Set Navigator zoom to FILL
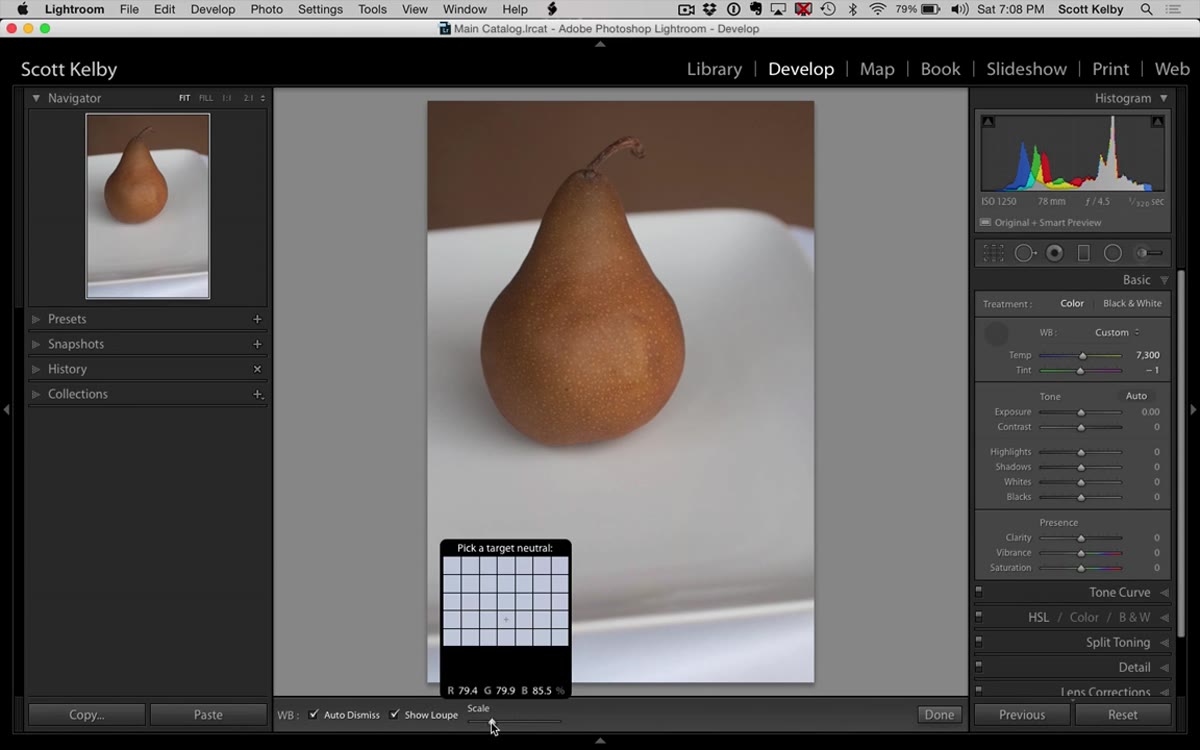1200x750 pixels. coord(205,98)
